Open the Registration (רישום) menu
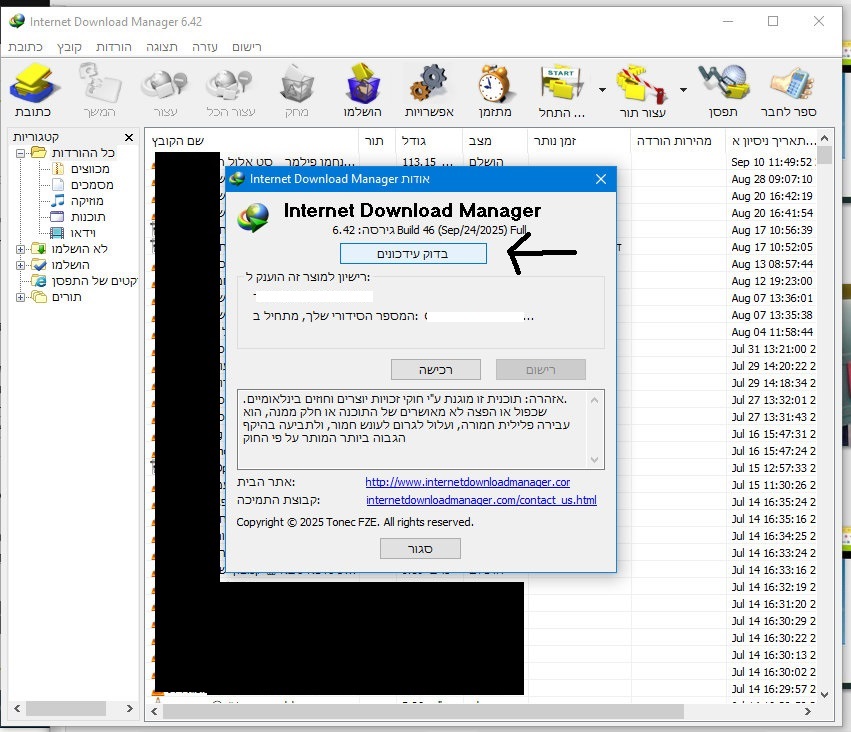This screenshot has width=851, height=732. pos(247,47)
